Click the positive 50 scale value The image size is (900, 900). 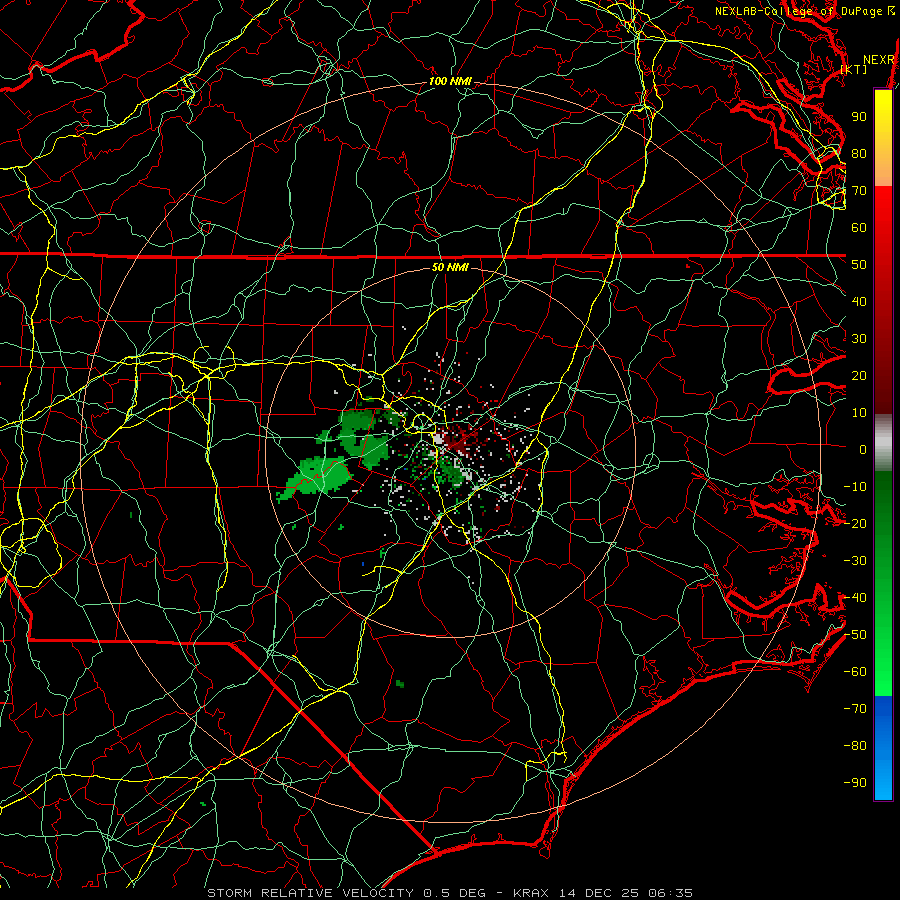pyautogui.click(x=859, y=265)
